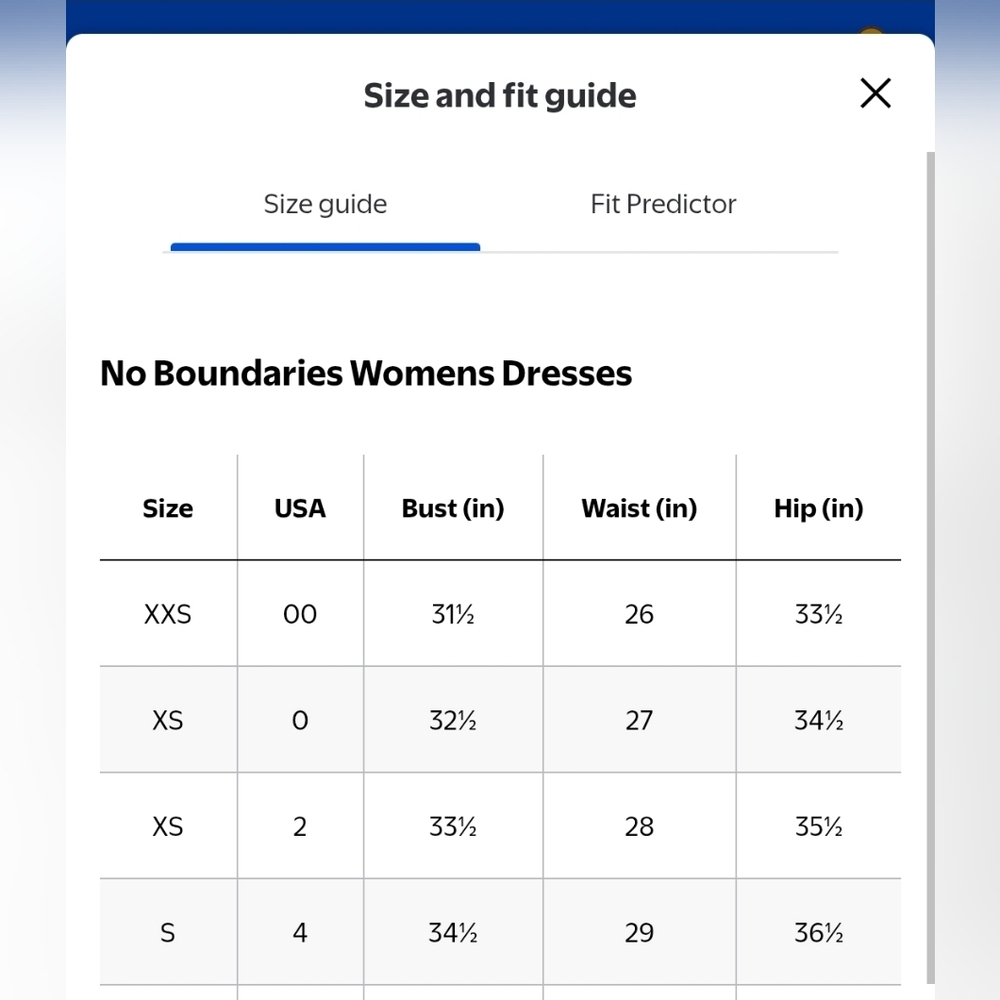Click the Size and fit guide title
Screen dimensions: 1000x1000
point(500,96)
